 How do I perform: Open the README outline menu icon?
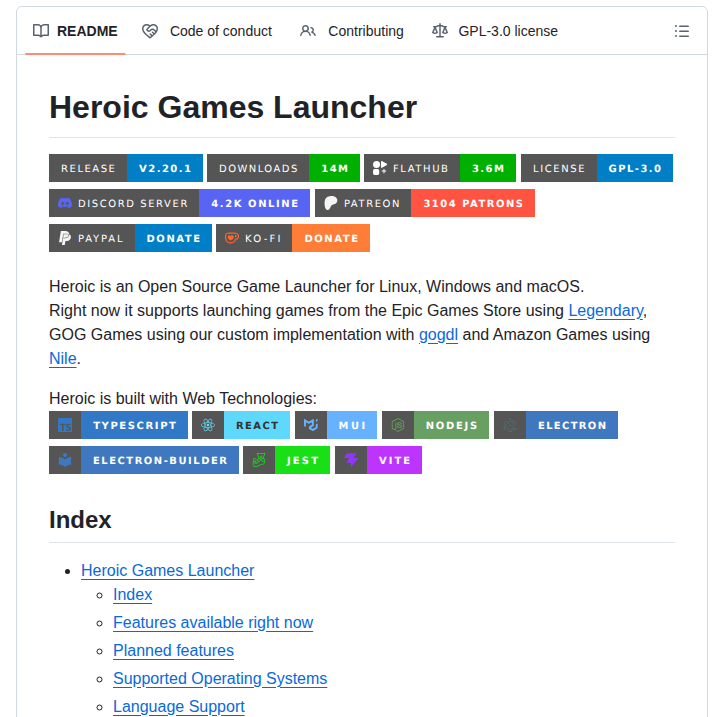[x=682, y=31]
